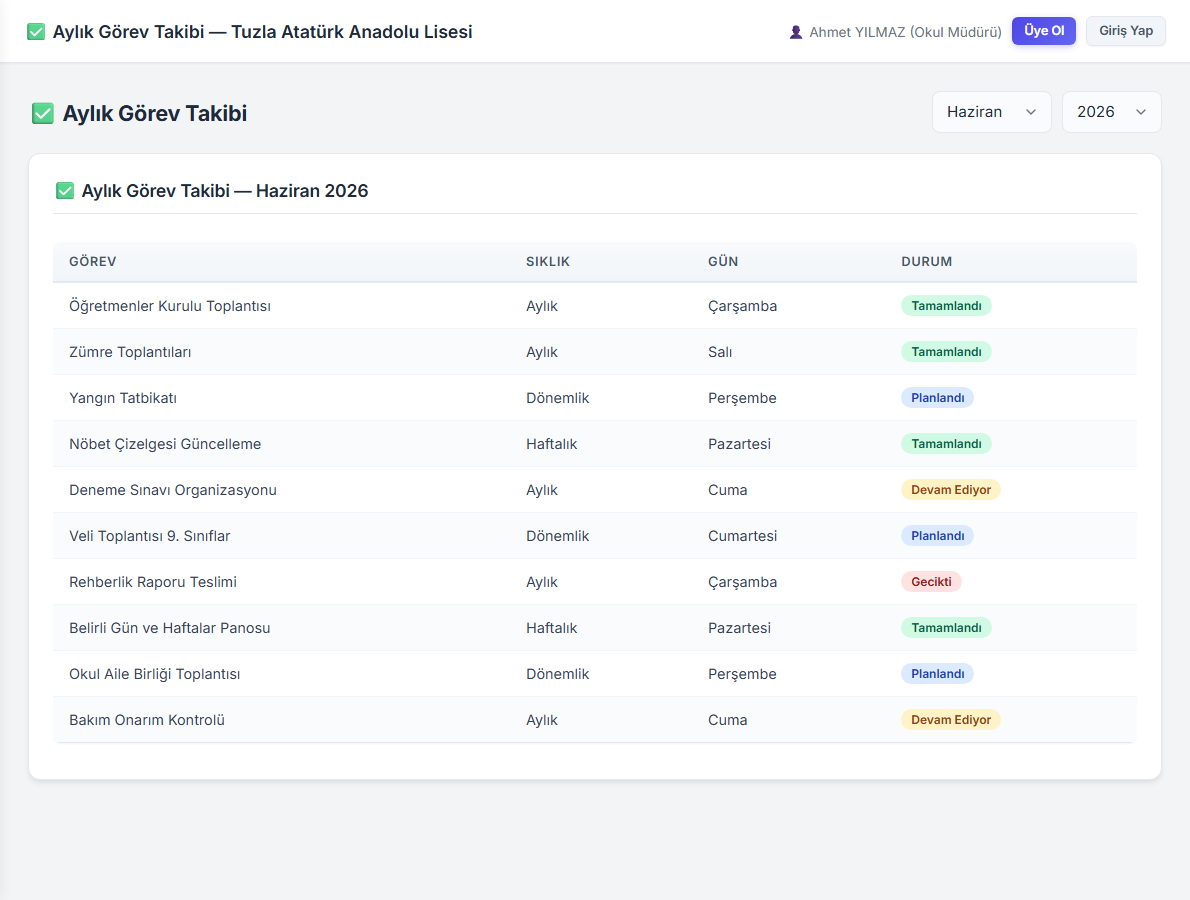The image size is (1190, 900).
Task: Select the Öğretmenler Kurulu Toplantısı row
Action: pos(595,306)
